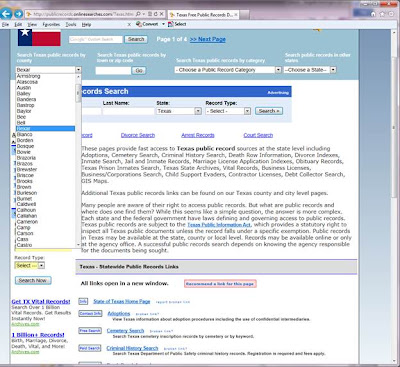
Task: Click the Paid Search badge beside Criminal History
Action: [x=90, y=348]
